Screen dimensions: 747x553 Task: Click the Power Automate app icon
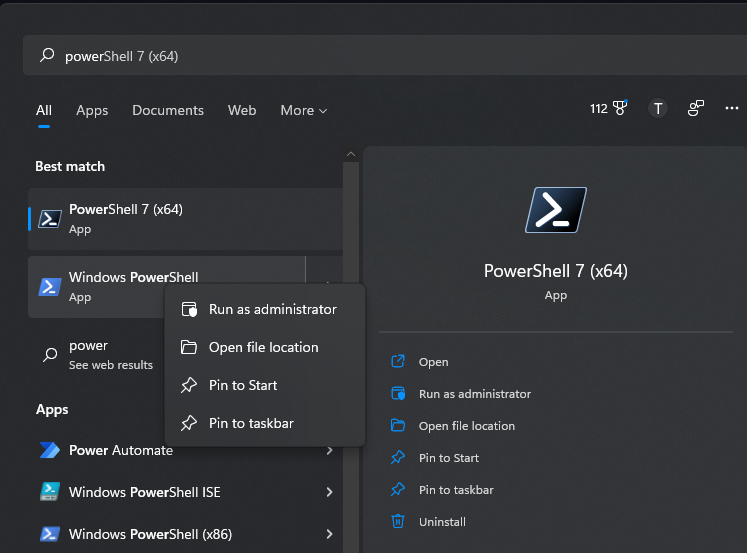[x=49, y=450]
